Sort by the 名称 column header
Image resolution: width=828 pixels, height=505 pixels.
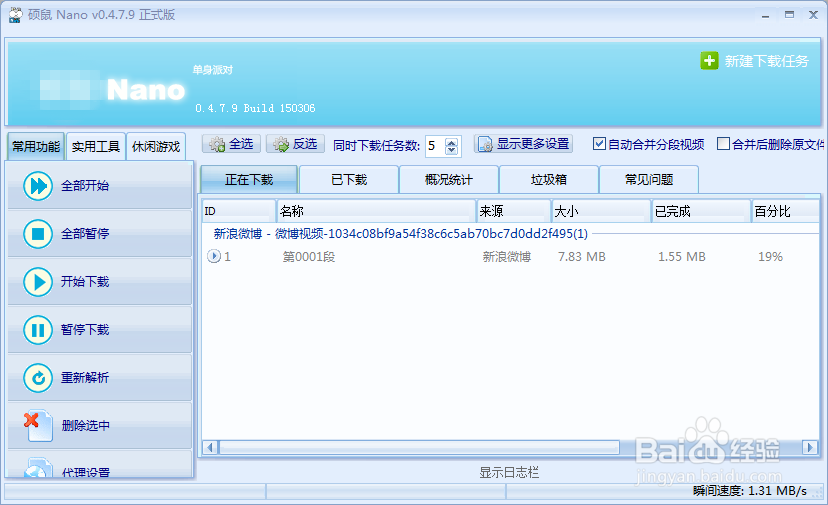(x=376, y=211)
